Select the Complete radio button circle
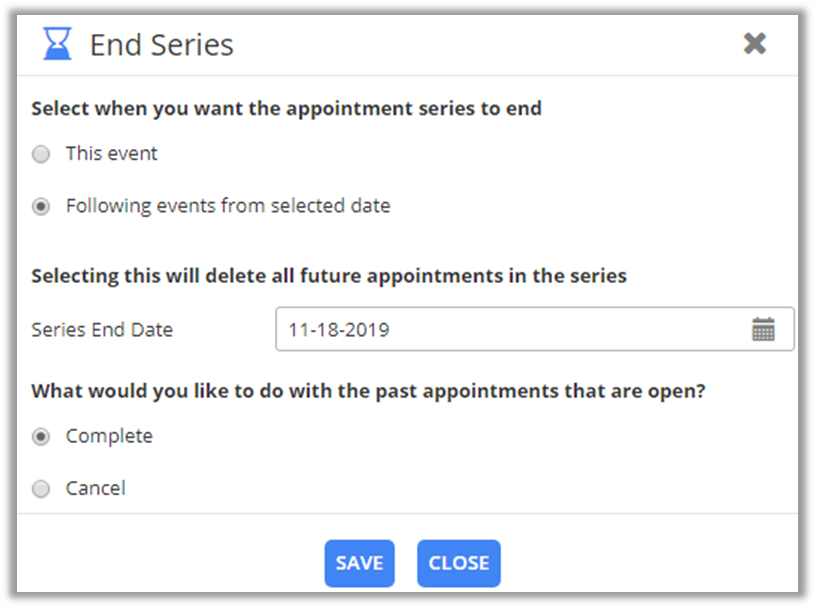 pos(41,437)
